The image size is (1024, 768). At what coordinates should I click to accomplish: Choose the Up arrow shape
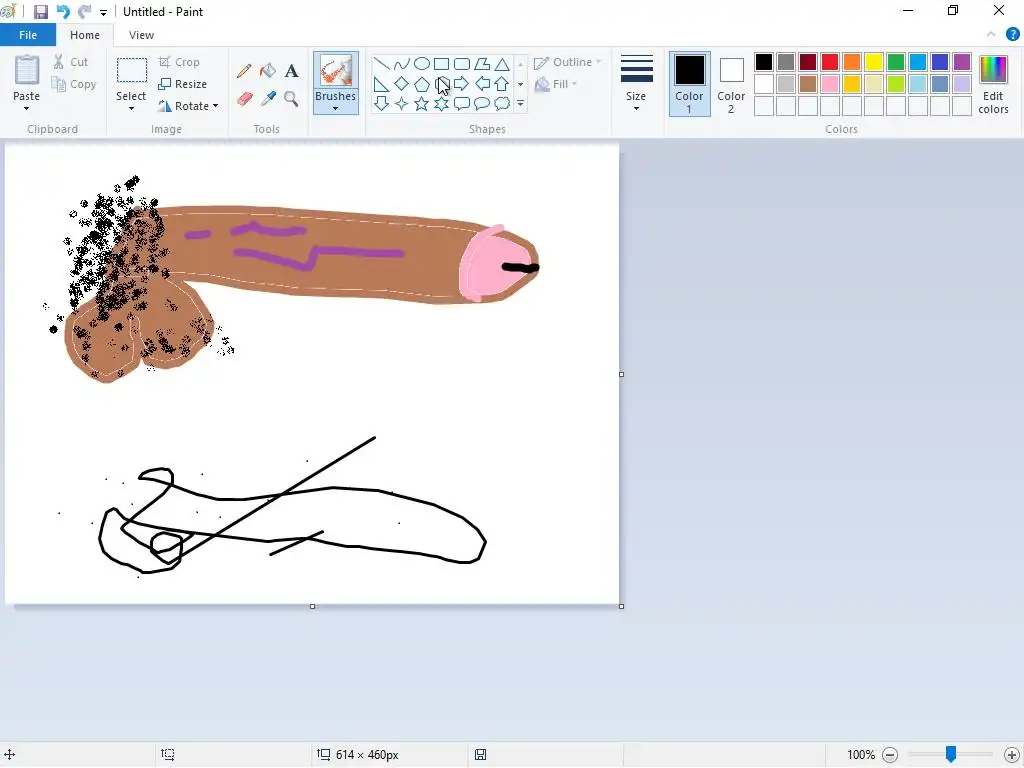click(502, 84)
